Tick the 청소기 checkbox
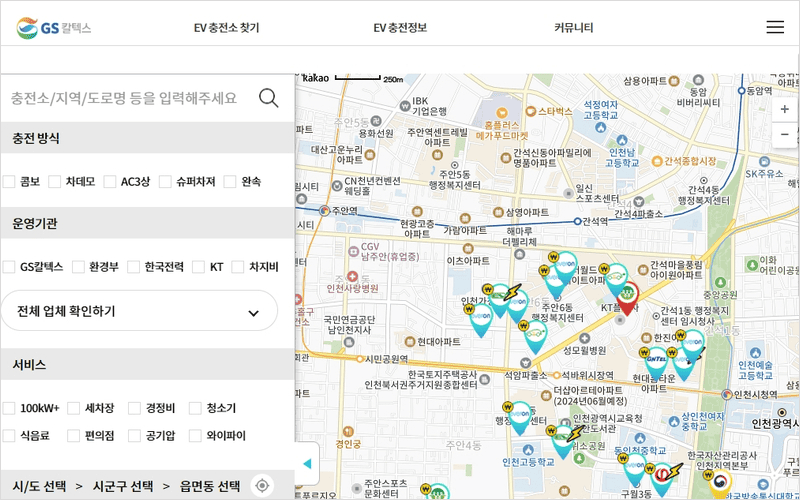The image size is (800, 500). click(195, 408)
